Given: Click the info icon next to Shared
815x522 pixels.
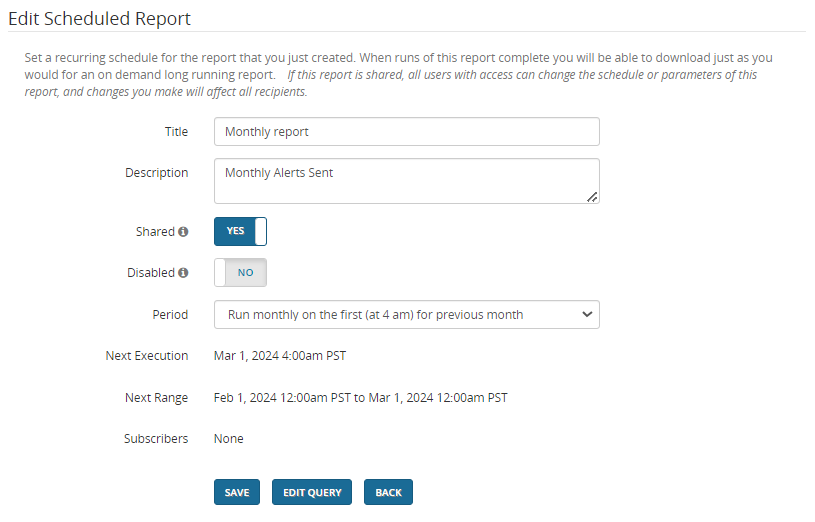Looking at the screenshot, I should pyautogui.click(x=183, y=232).
